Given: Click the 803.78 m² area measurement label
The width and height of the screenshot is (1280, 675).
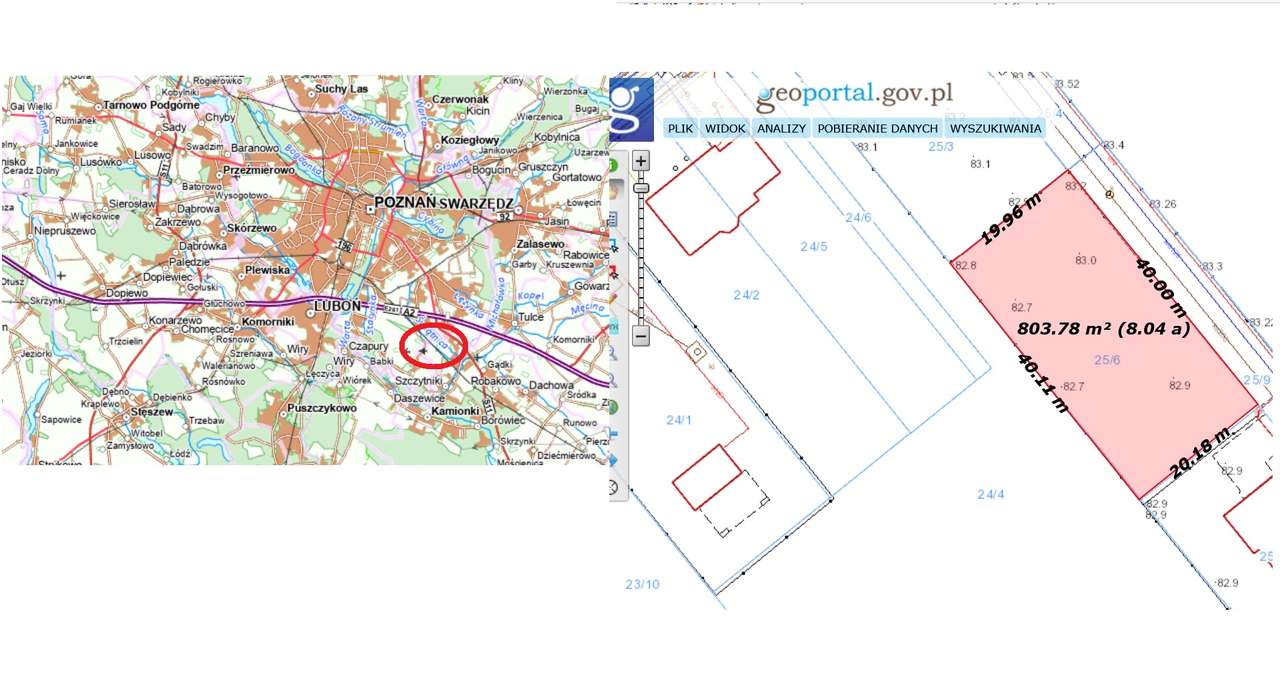Looking at the screenshot, I should (x=1104, y=328).
